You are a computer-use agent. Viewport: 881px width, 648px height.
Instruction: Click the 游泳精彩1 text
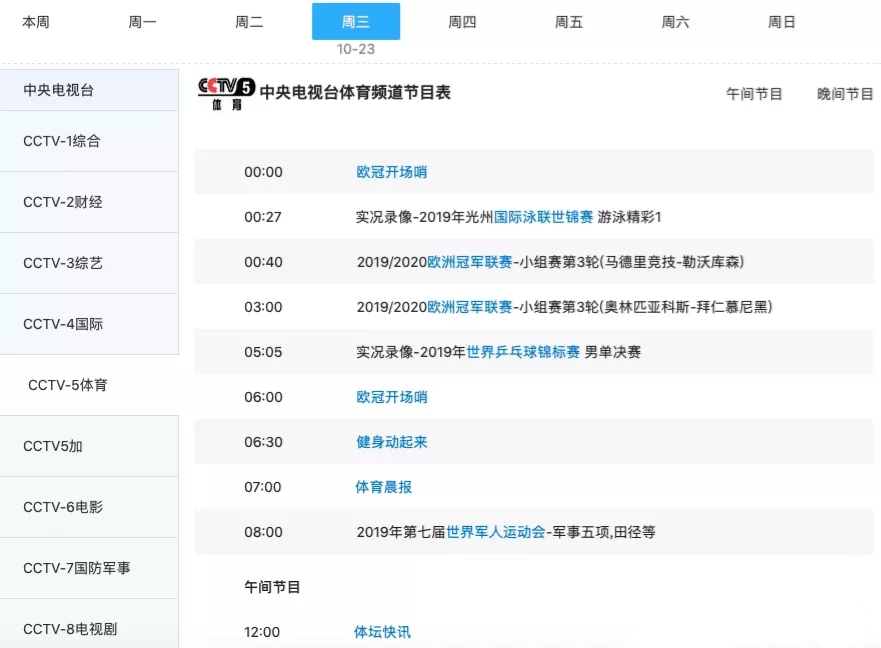(629, 217)
